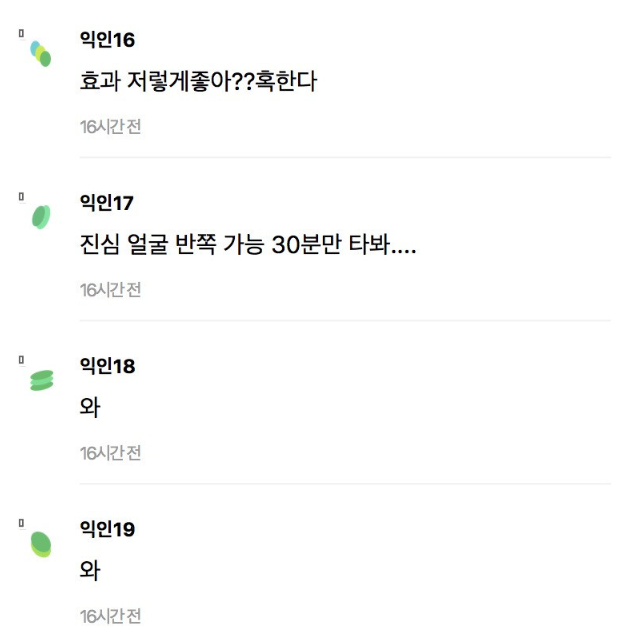630x642 pixels.
Task: Click 익인17's green avatar icon
Action: [41, 217]
